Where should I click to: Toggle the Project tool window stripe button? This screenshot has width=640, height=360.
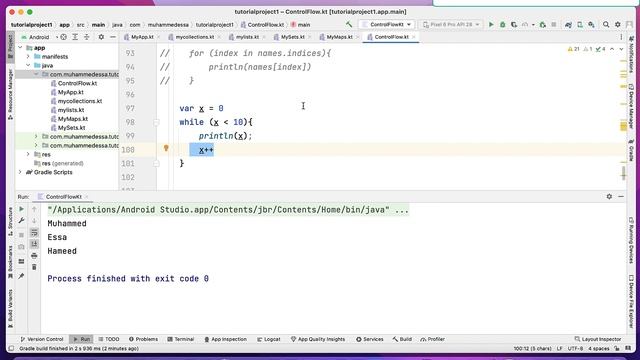11,47
